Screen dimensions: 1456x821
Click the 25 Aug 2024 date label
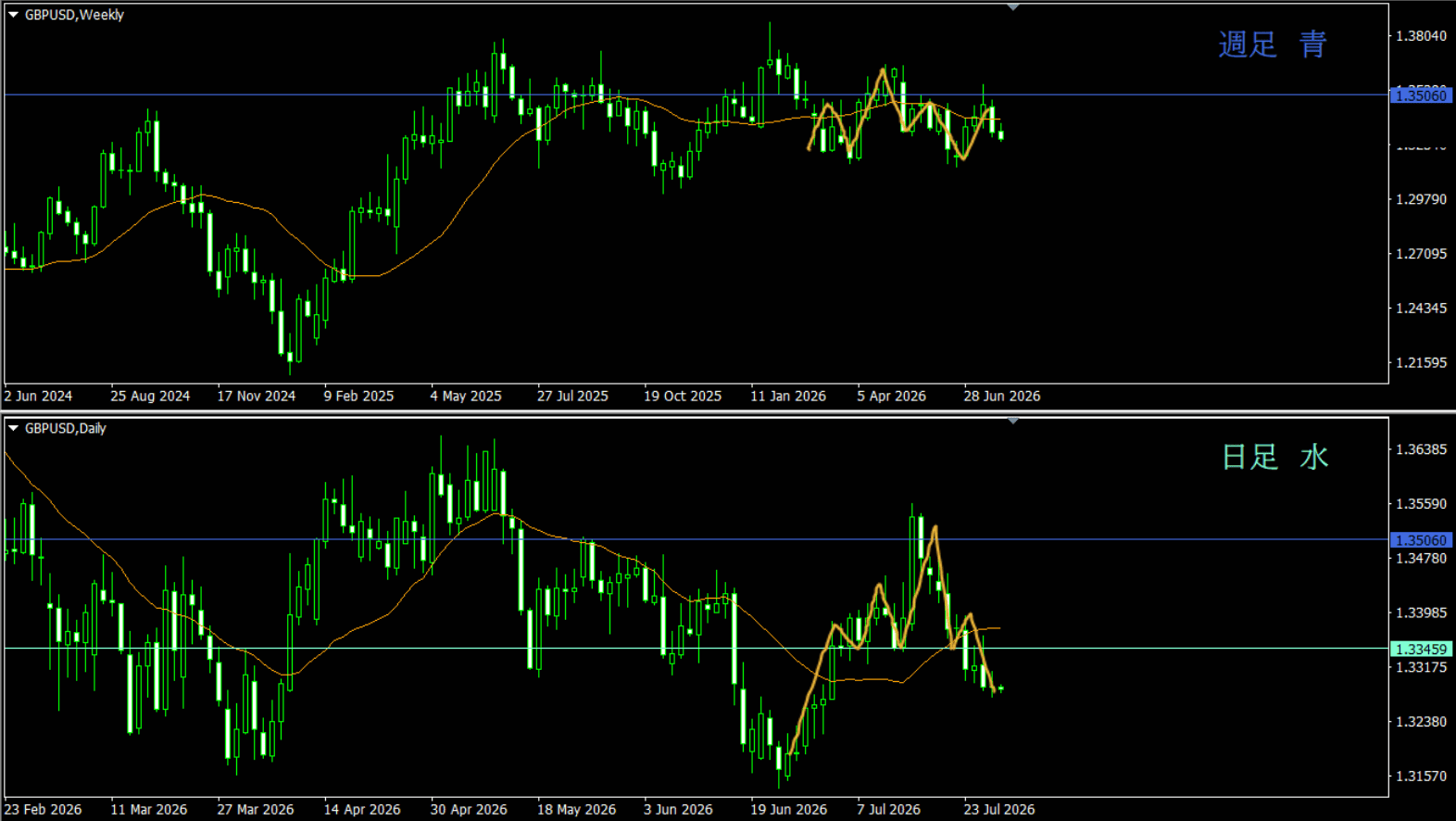coord(150,396)
